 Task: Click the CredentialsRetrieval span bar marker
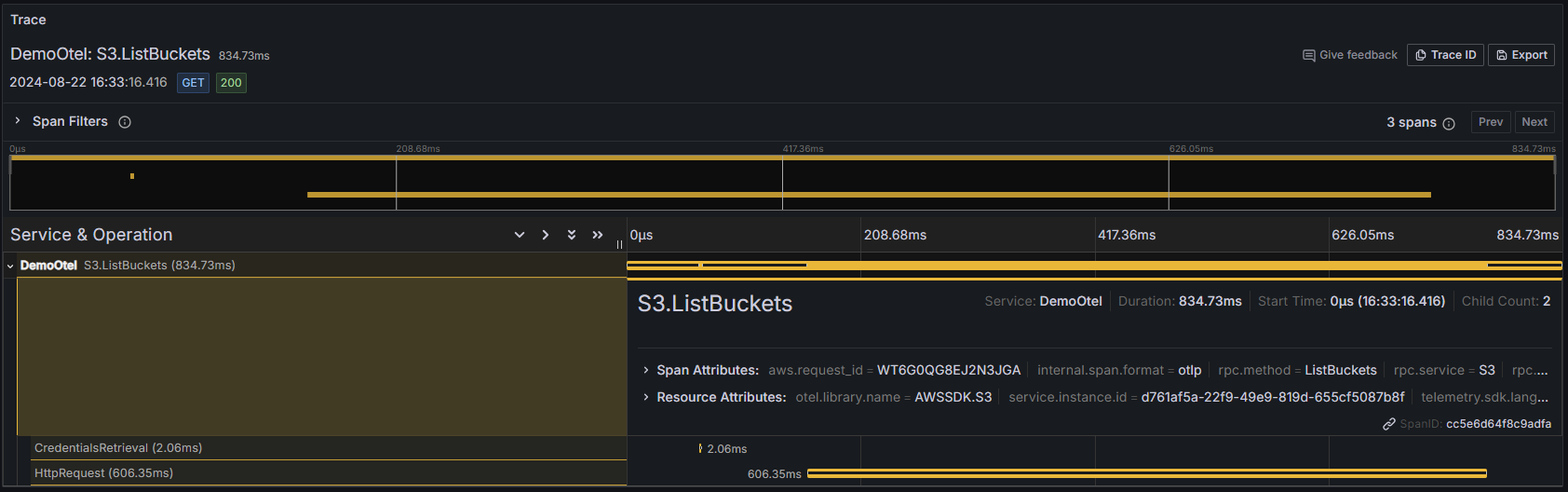(700, 448)
